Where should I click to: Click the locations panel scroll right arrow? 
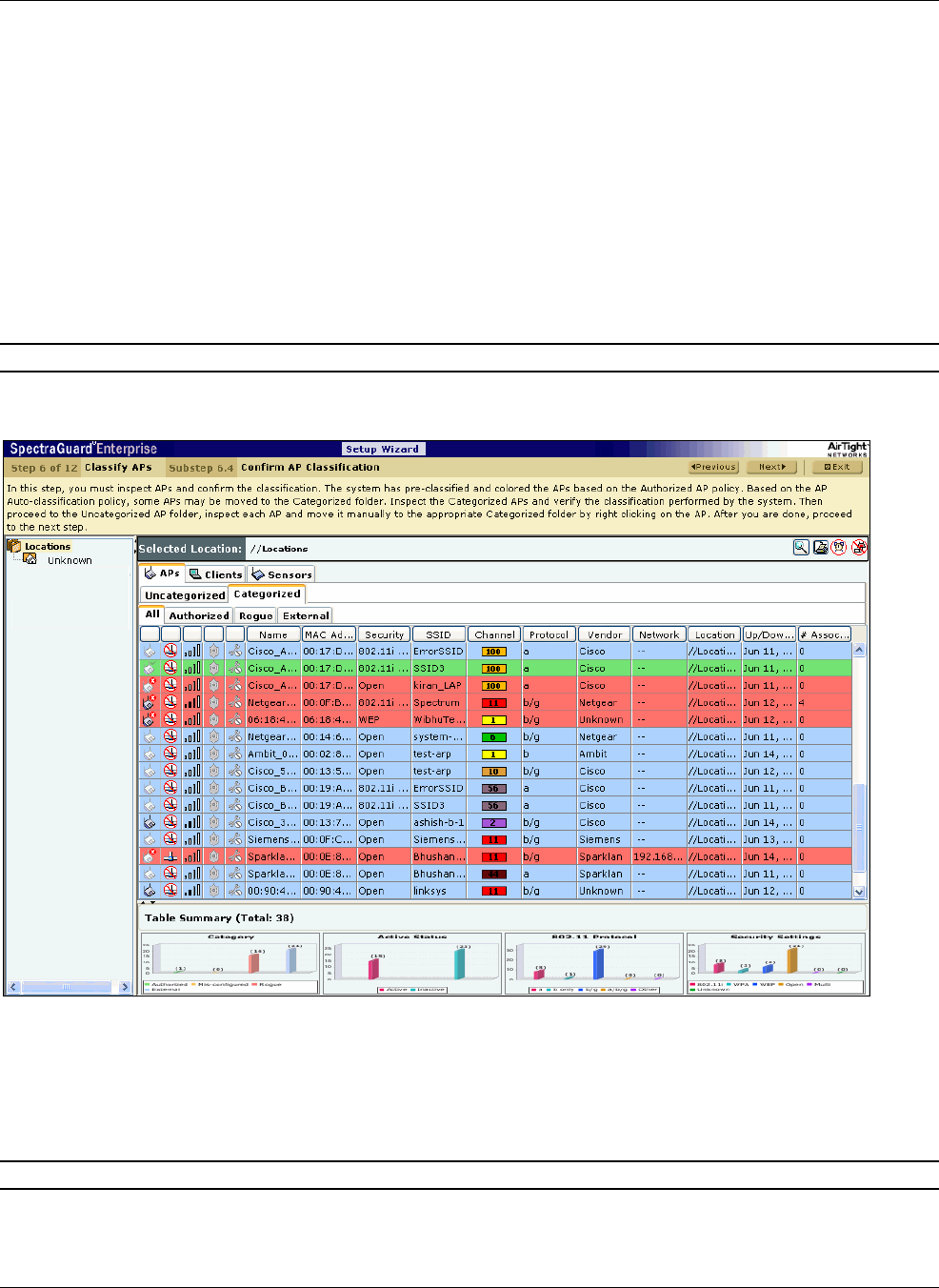coord(125,987)
